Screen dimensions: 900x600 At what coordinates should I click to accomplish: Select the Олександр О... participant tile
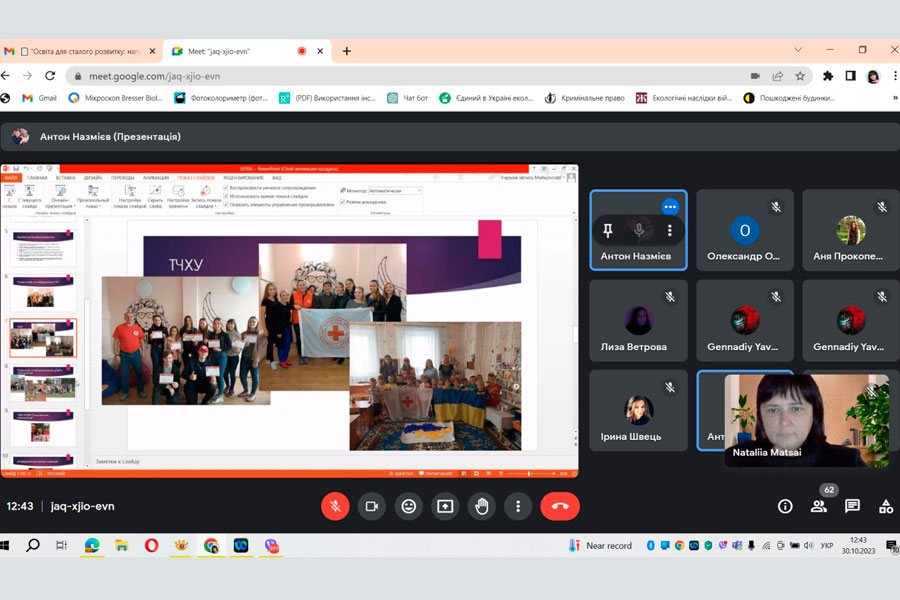[744, 230]
